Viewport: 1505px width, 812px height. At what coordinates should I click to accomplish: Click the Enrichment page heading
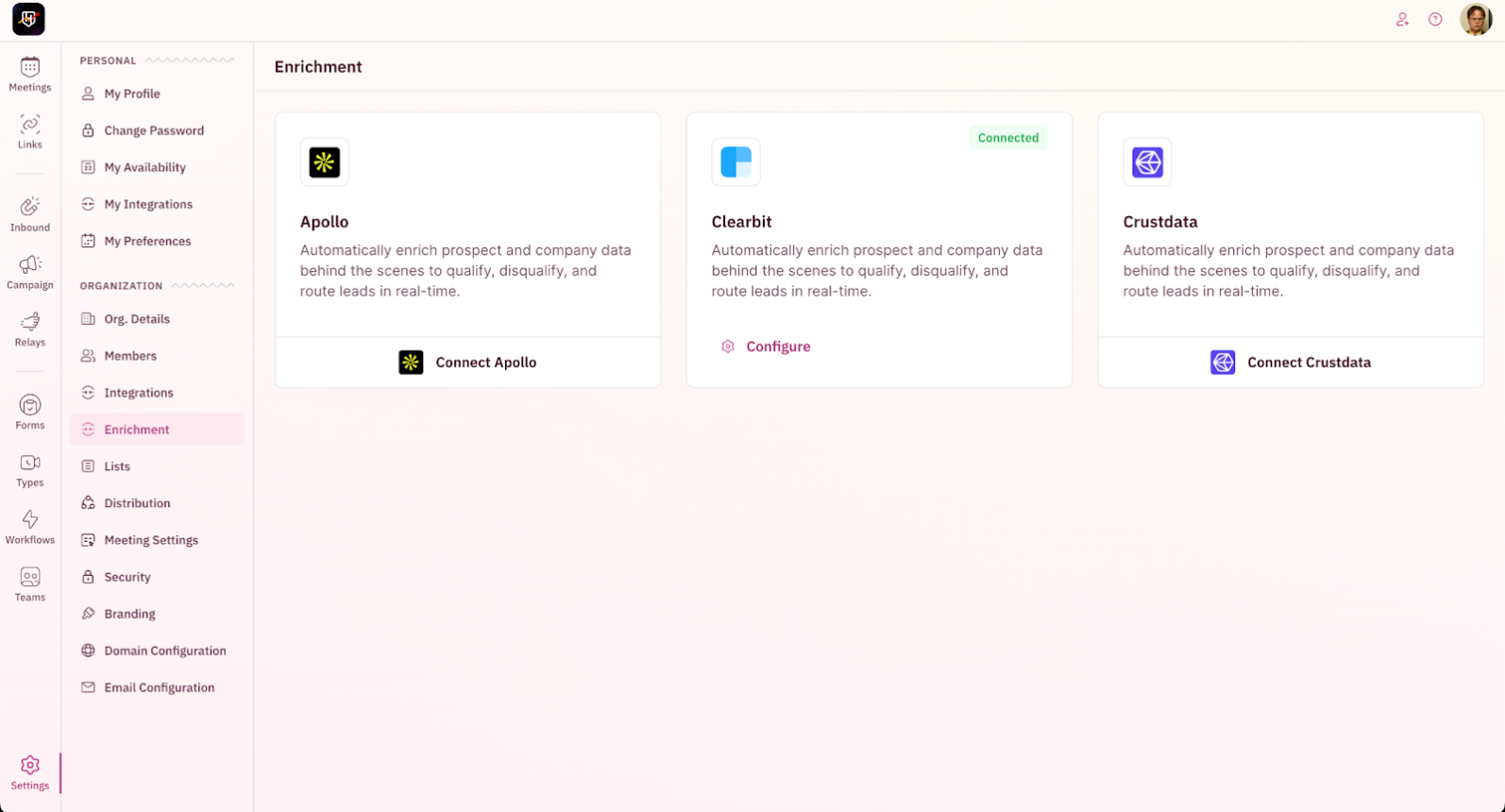pos(318,67)
